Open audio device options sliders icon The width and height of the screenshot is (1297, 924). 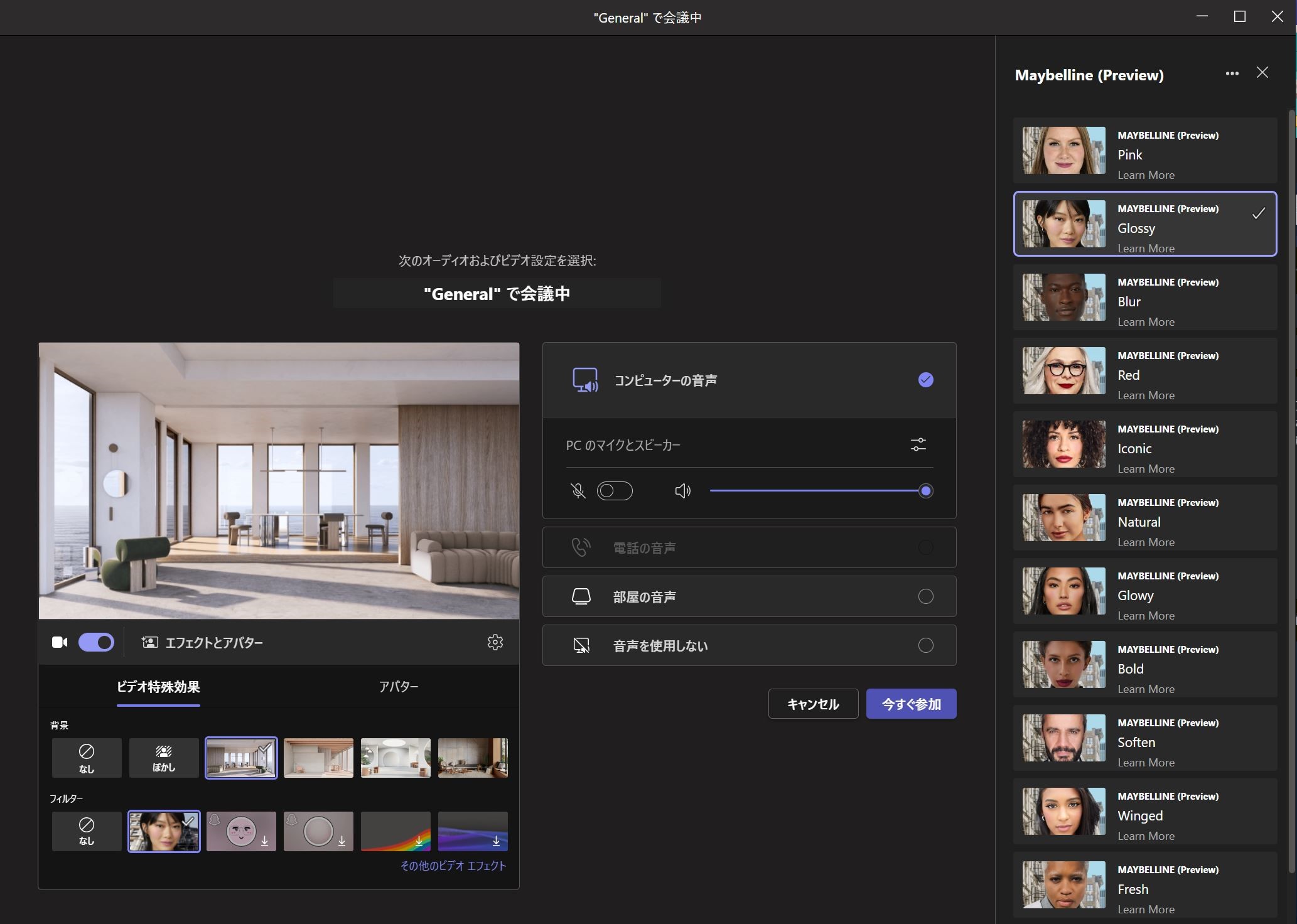tap(918, 445)
